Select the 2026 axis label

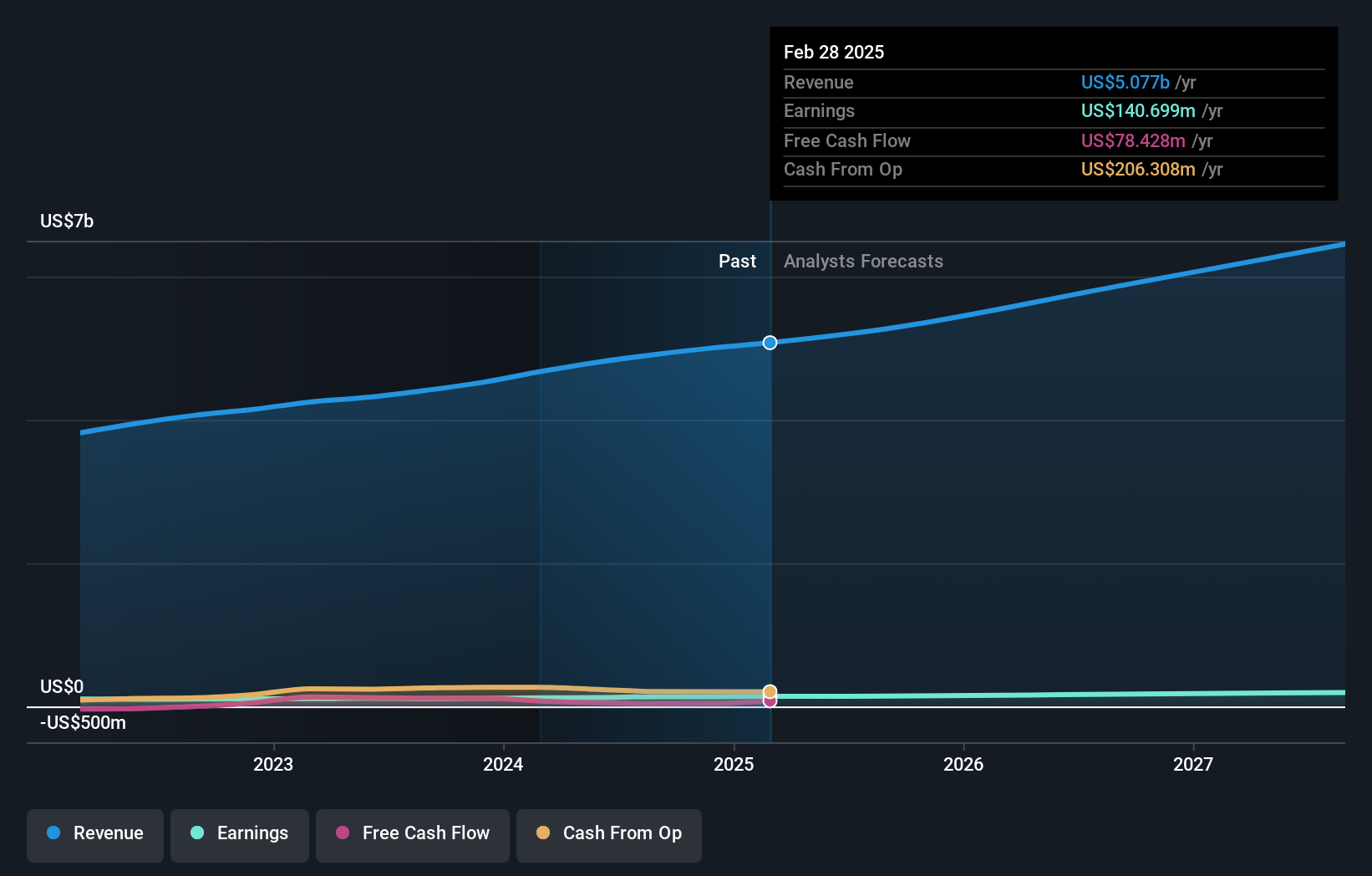point(963,764)
